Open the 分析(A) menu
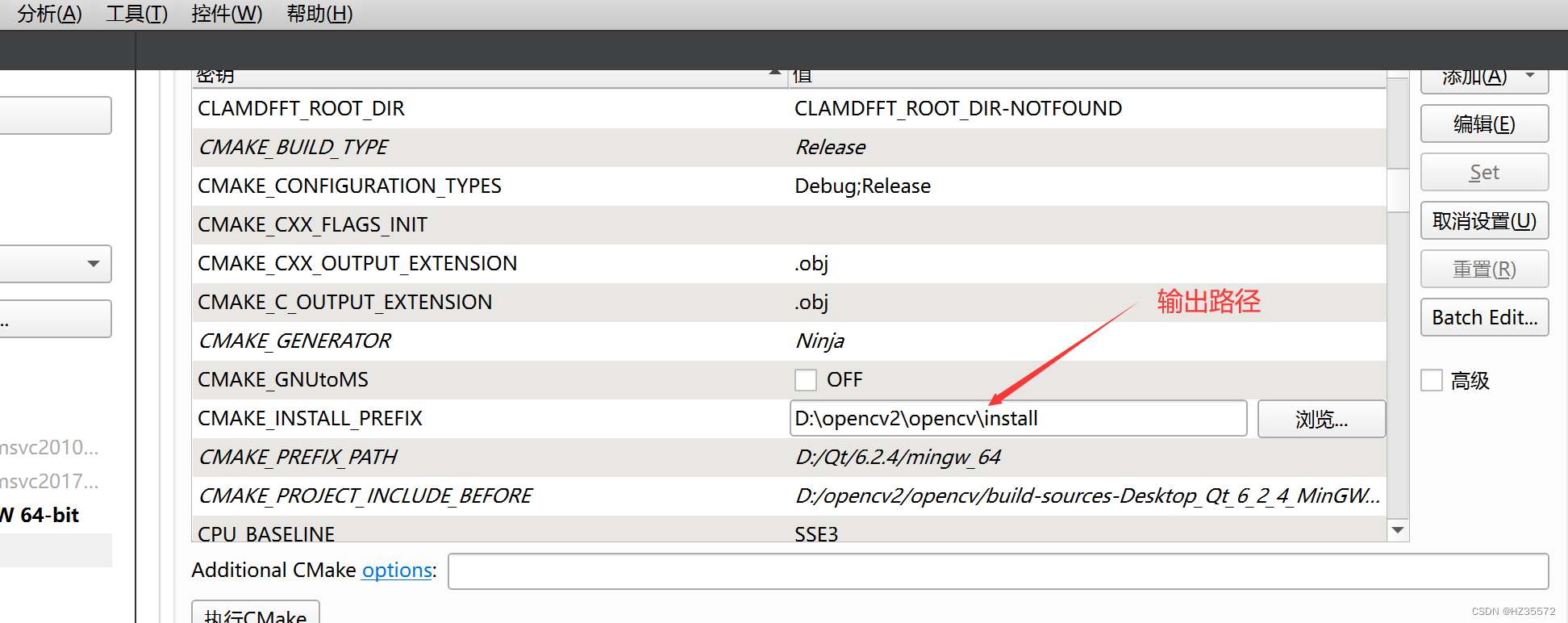The image size is (1568, 623). tap(49, 14)
